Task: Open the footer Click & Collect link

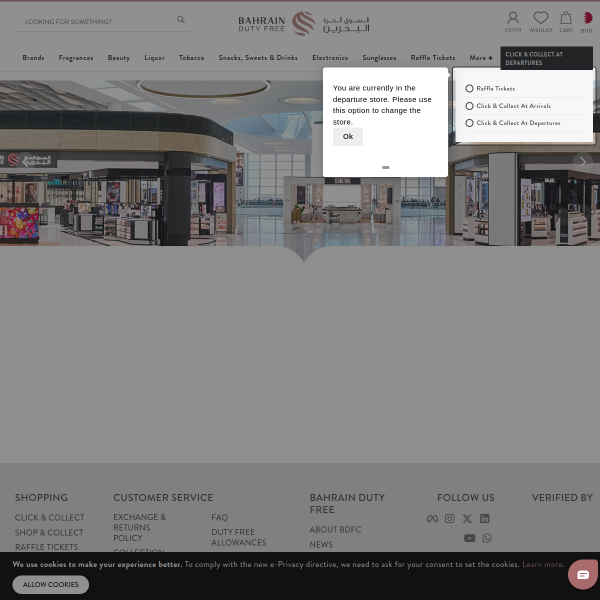Action: point(50,517)
